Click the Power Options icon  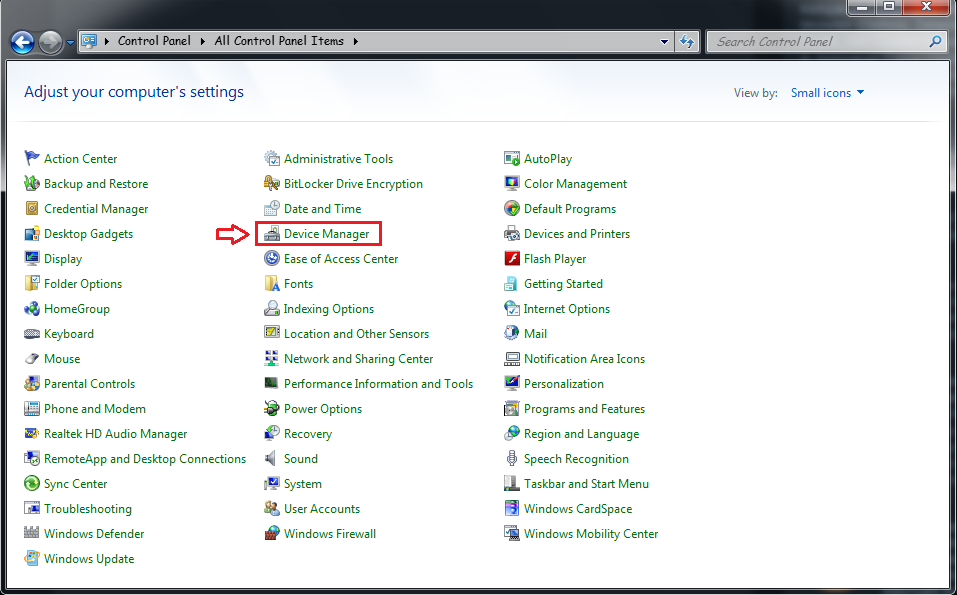[x=272, y=409]
